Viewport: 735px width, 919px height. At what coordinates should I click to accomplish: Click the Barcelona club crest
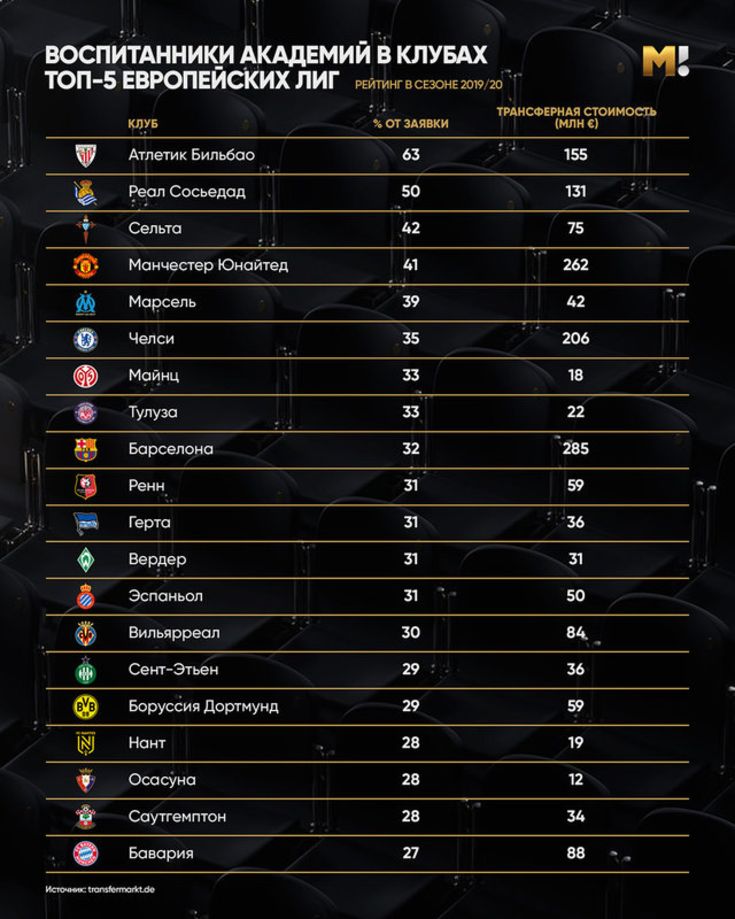point(86,450)
